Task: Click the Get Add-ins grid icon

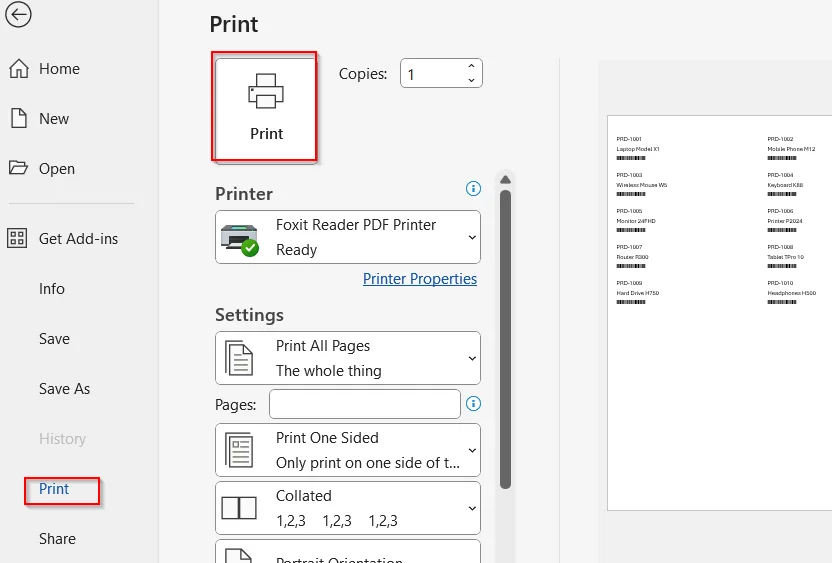Action: 17,238
